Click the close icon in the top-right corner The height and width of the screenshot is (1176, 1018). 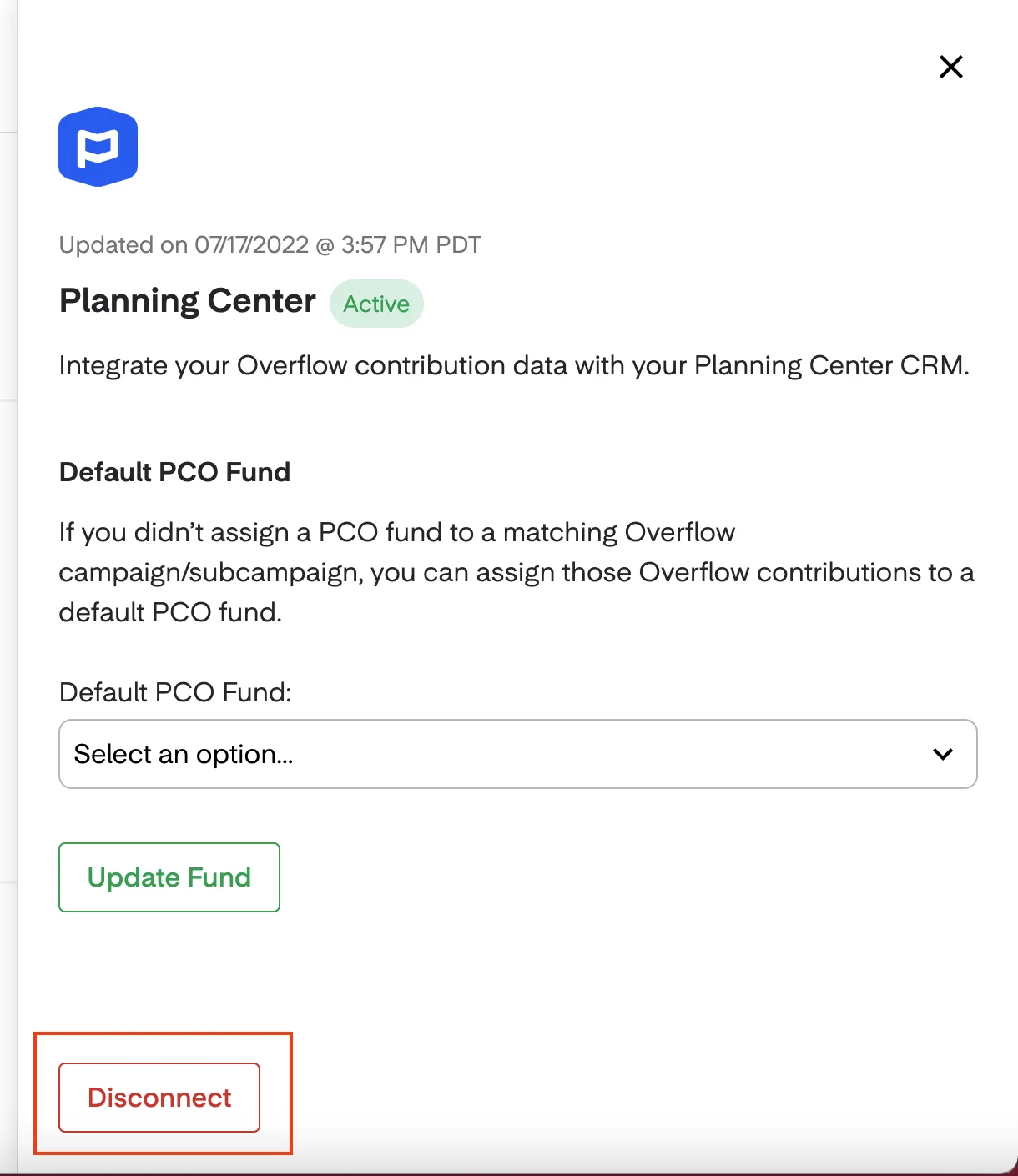[950, 67]
